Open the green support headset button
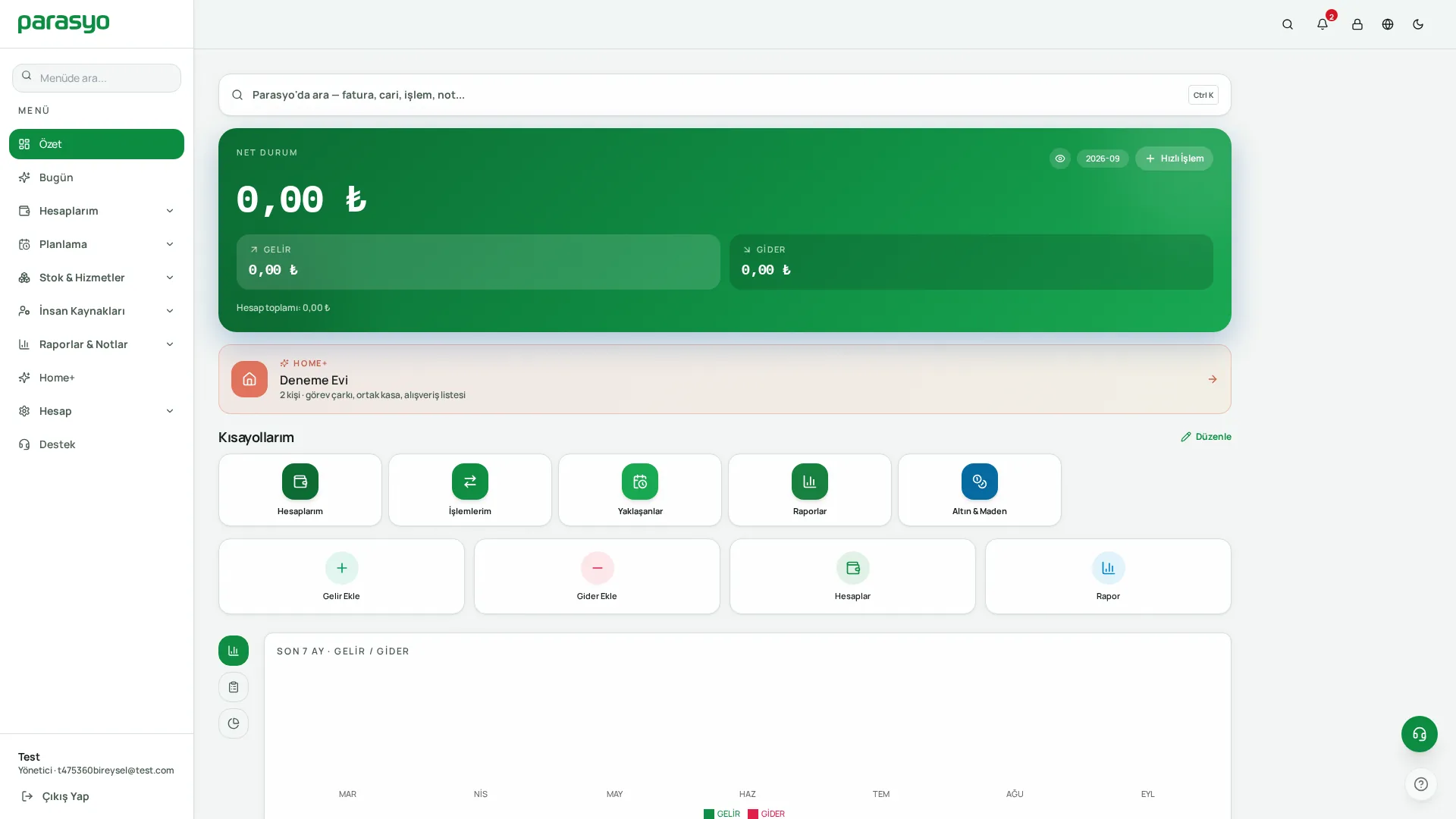 (1419, 734)
